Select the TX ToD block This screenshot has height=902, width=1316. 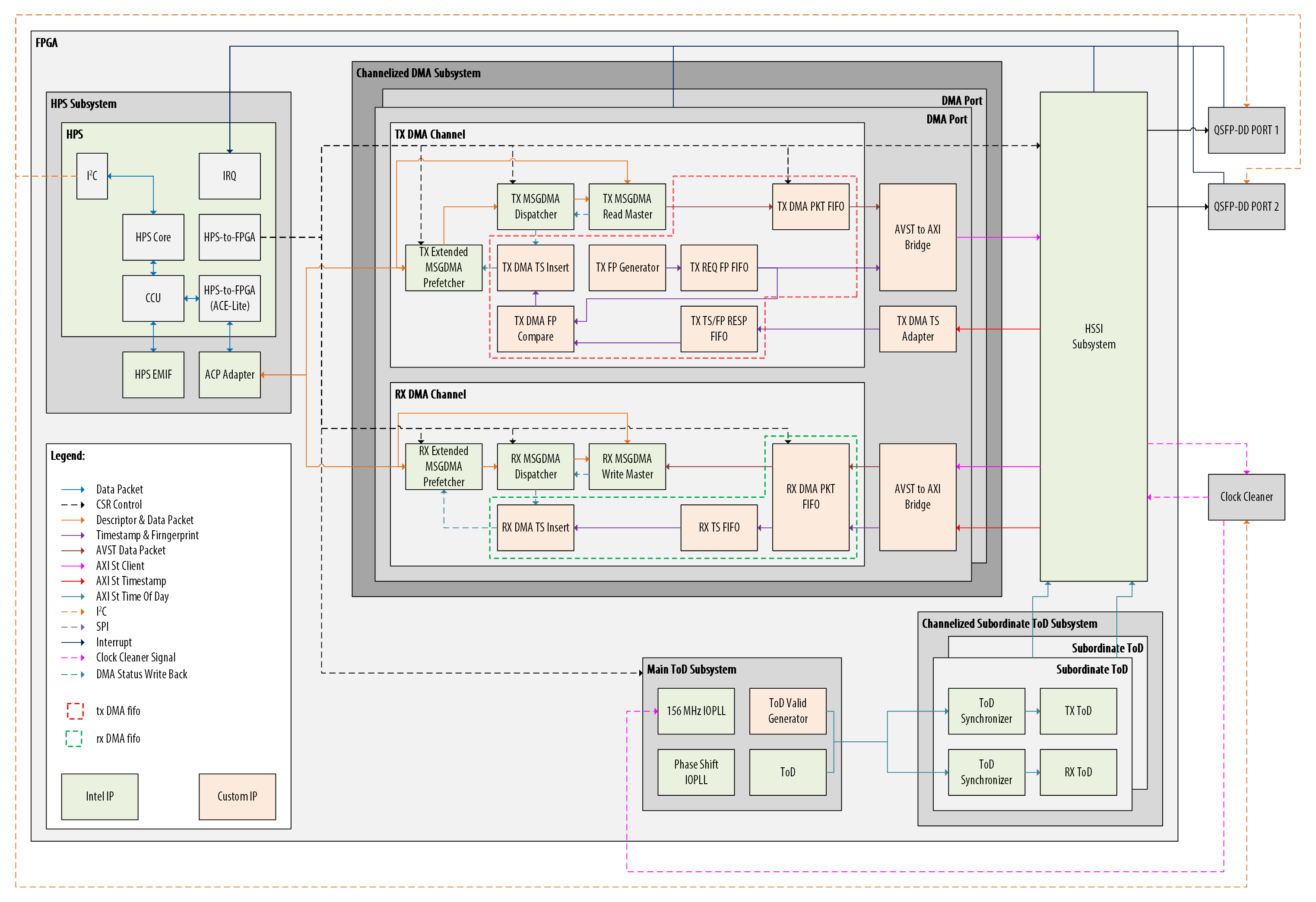pyautogui.click(x=1078, y=711)
